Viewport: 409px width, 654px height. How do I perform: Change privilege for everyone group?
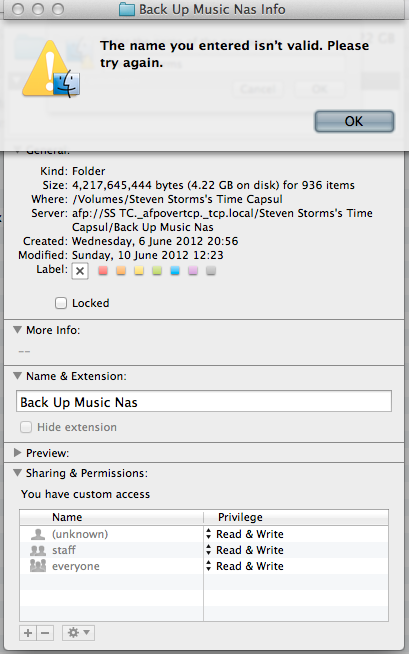click(x=245, y=566)
